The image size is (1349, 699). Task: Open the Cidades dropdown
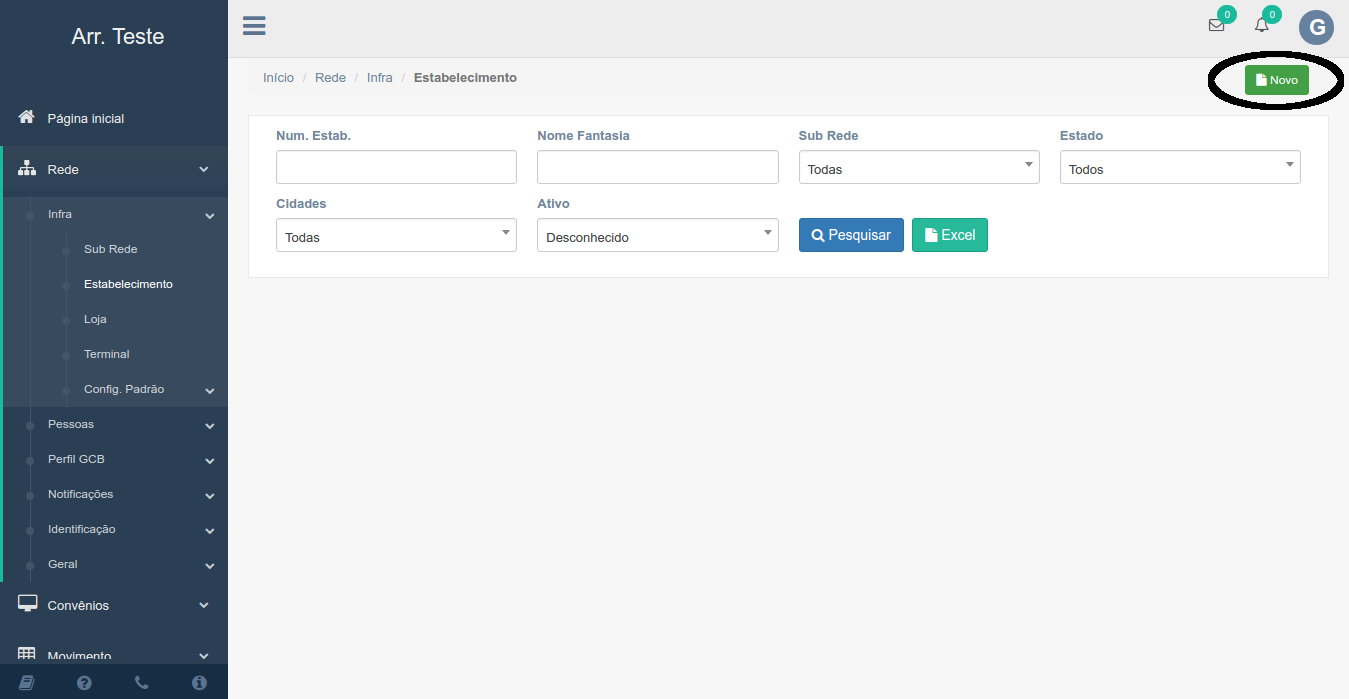coord(396,236)
